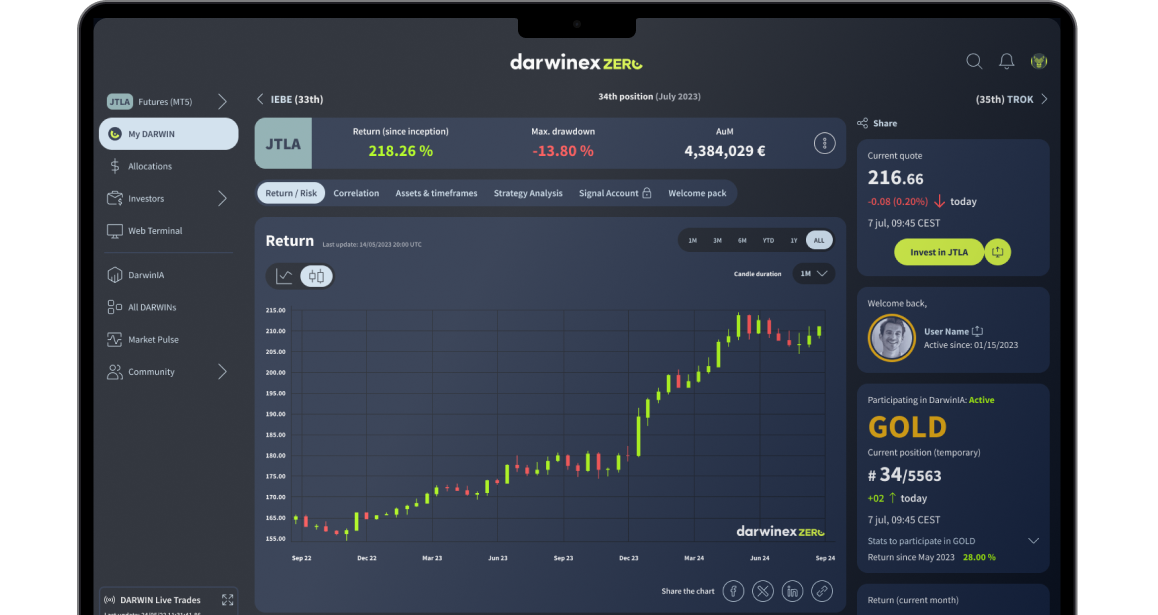Screen dimensions: 1158x615
Task: Click the Market Pulse icon
Action: 114,340
